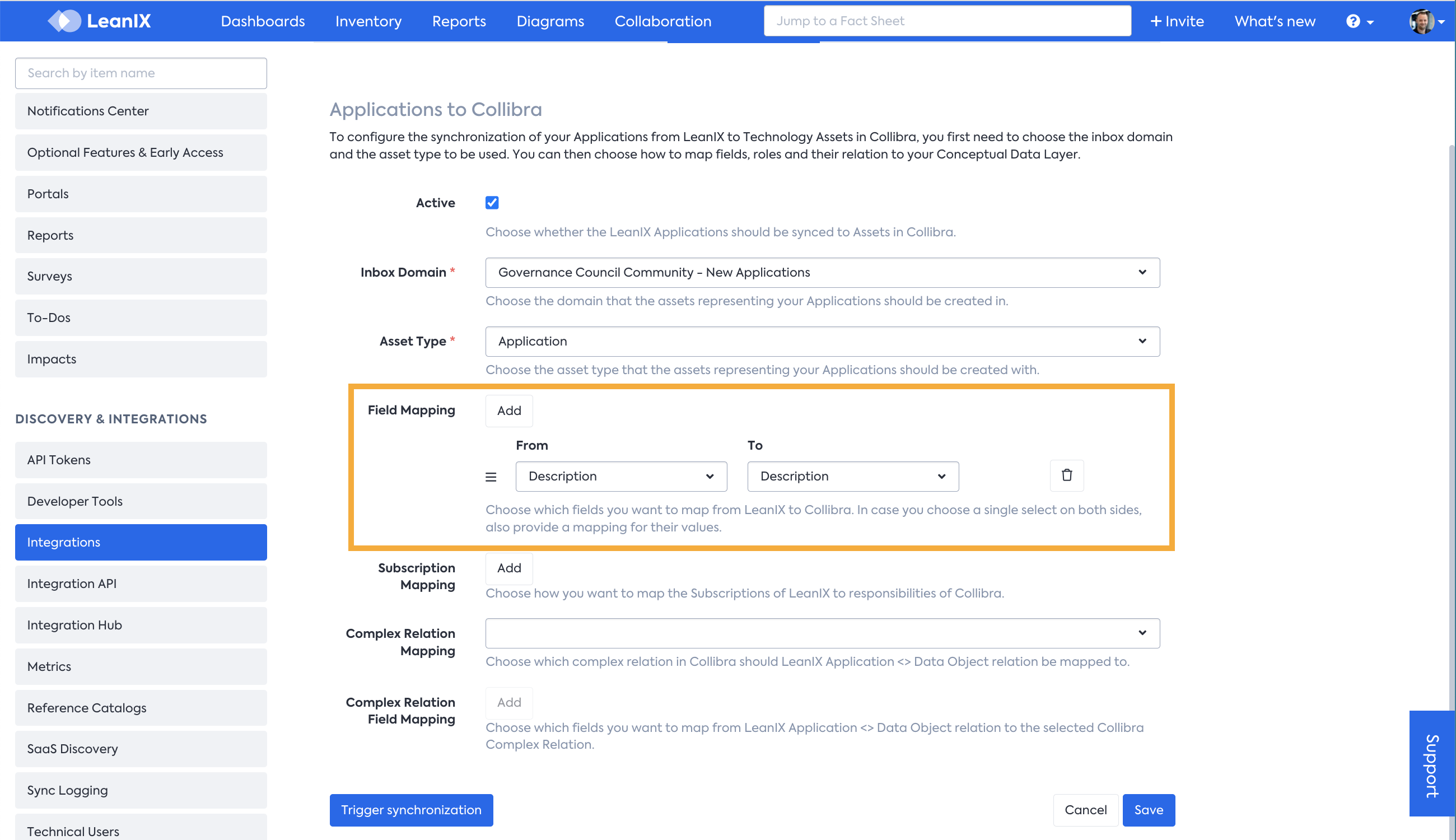
Task: Open the Complex Relation Mapping dropdown
Action: tap(822, 633)
